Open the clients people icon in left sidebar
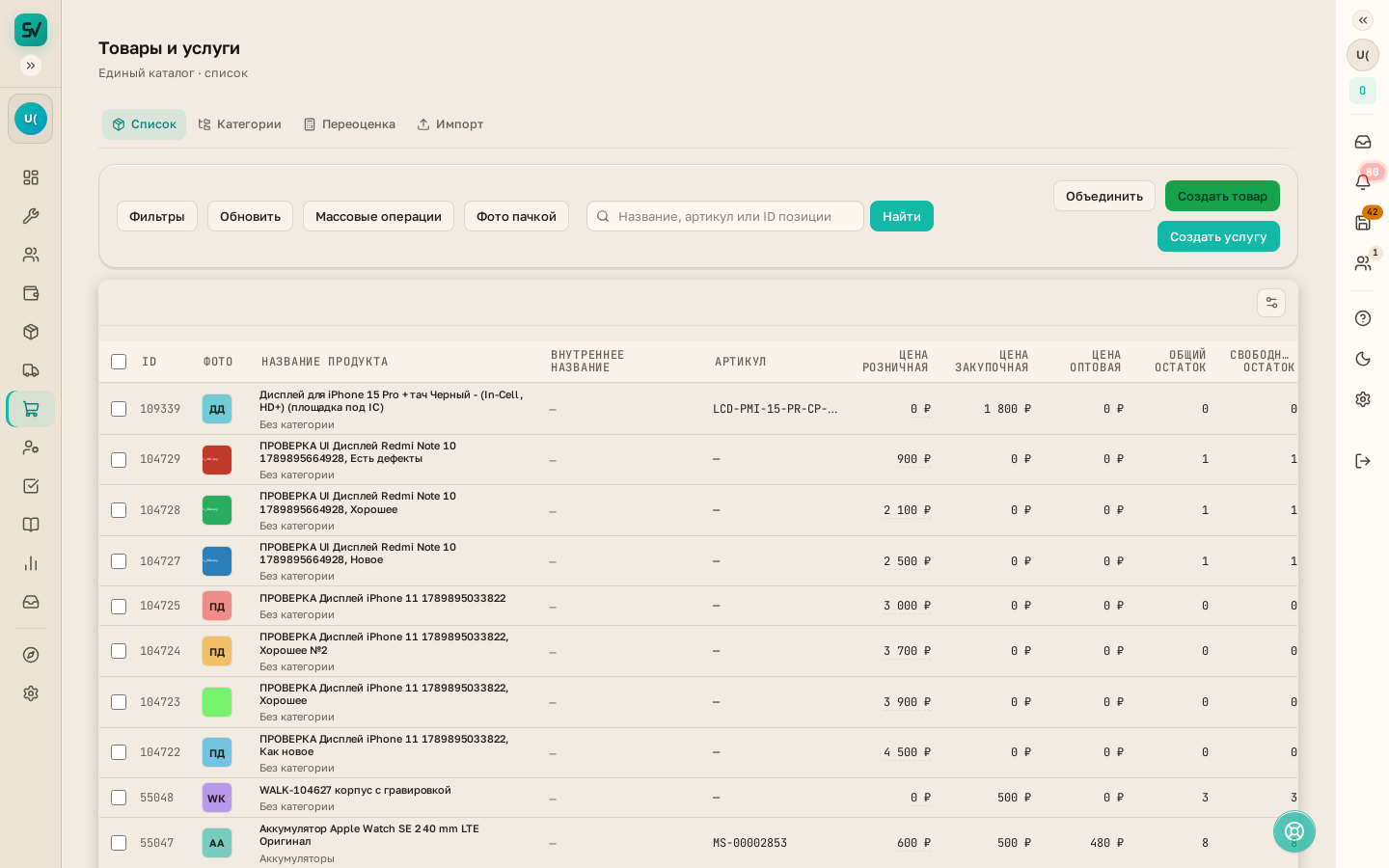 point(31,255)
